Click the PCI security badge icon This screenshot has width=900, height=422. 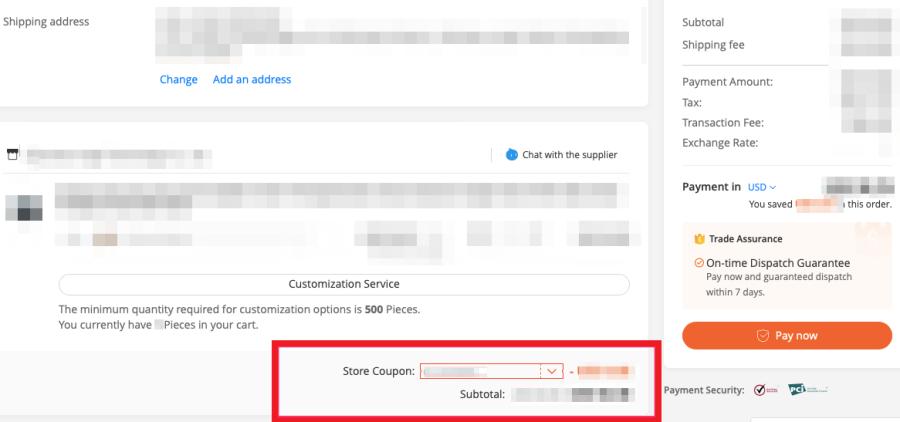[x=797, y=389]
